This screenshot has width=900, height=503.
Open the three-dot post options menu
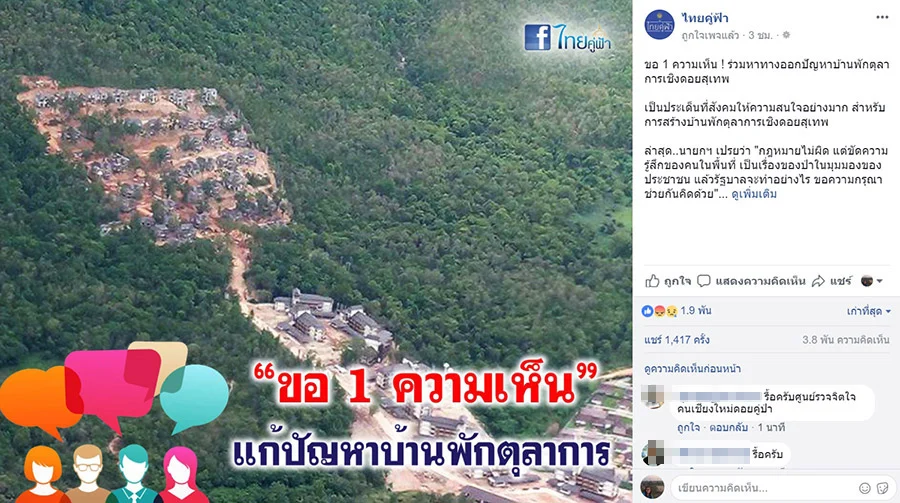pos(882,18)
